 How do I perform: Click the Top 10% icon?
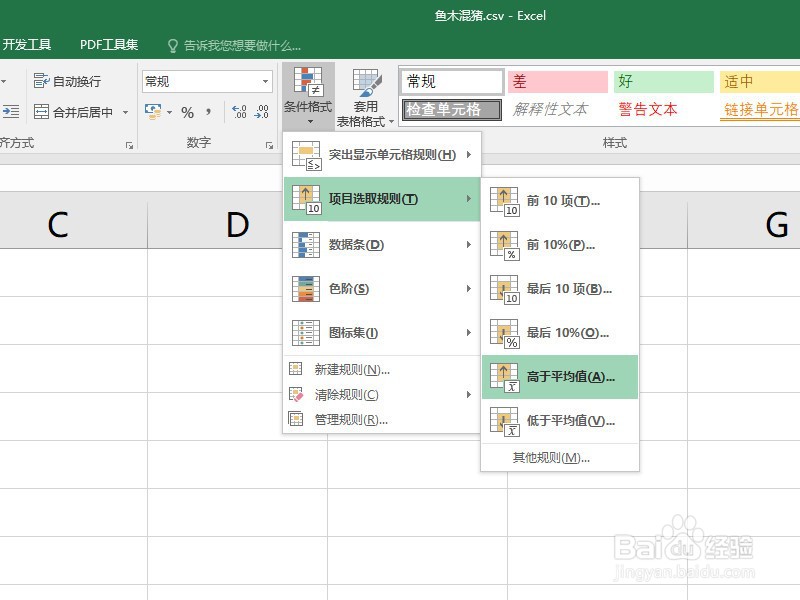tap(505, 245)
